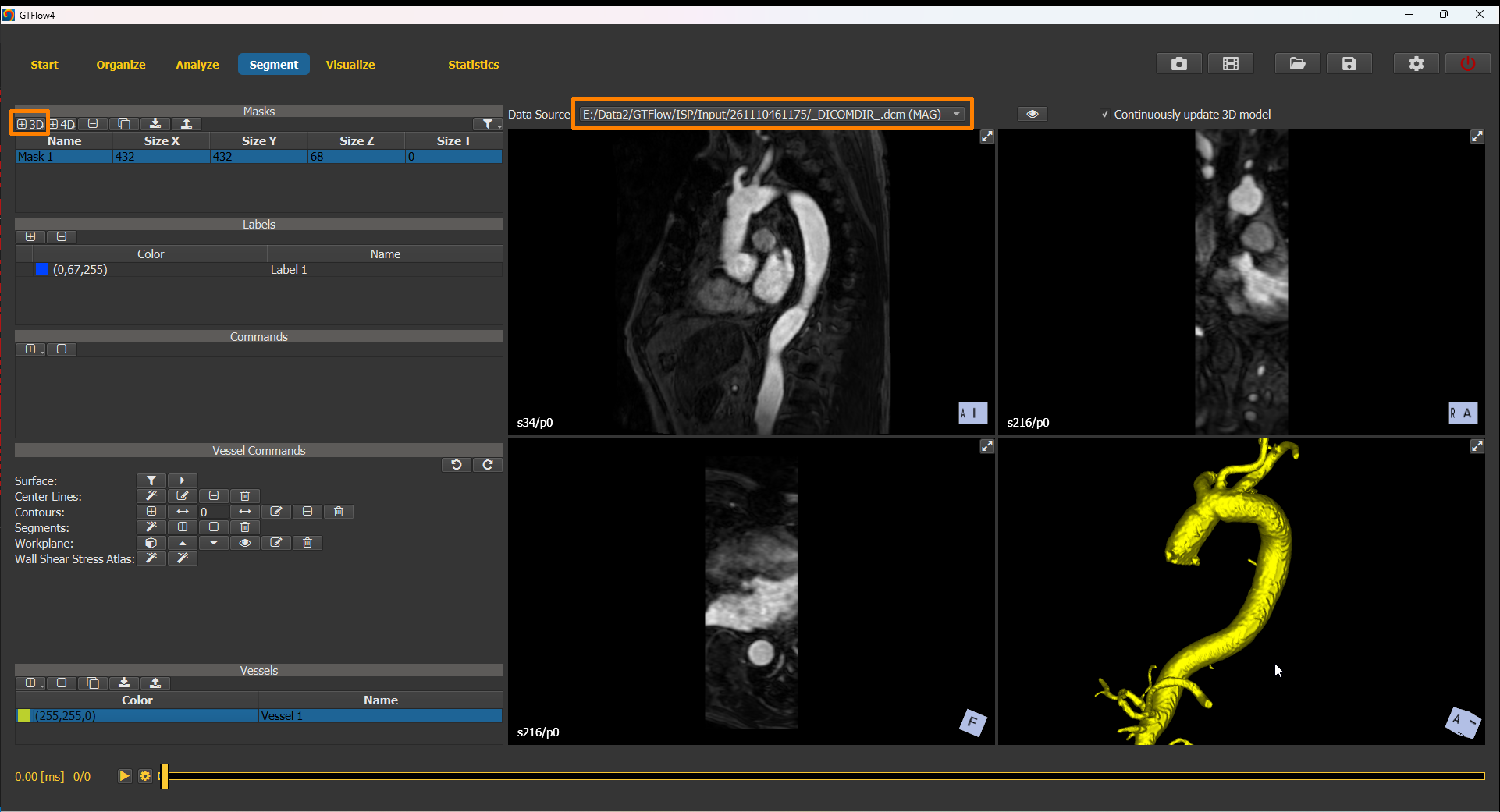
Task: Take a screenshot with the camera button
Action: coord(1179,64)
